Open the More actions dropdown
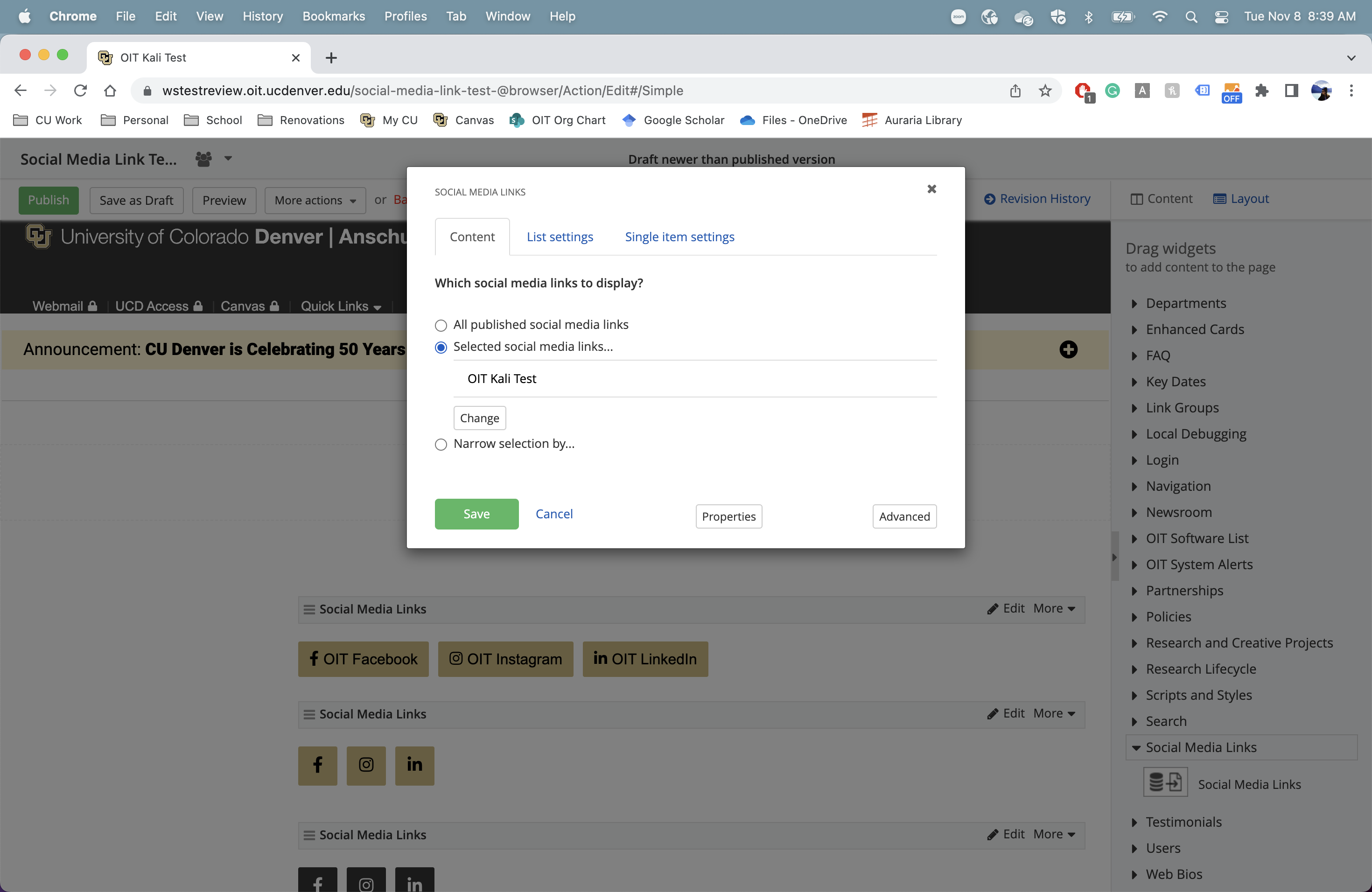1372x892 pixels. click(x=313, y=199)
